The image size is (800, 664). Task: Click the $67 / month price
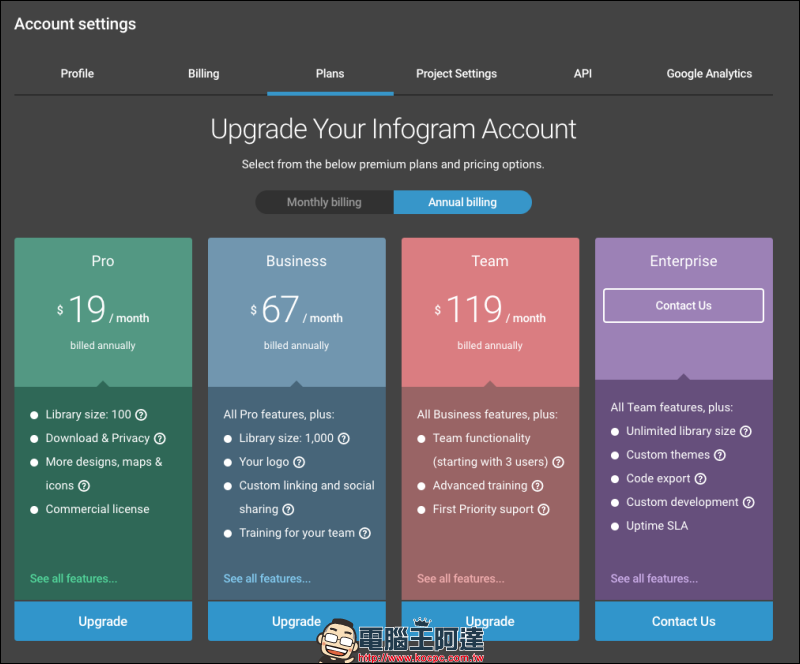296,310
